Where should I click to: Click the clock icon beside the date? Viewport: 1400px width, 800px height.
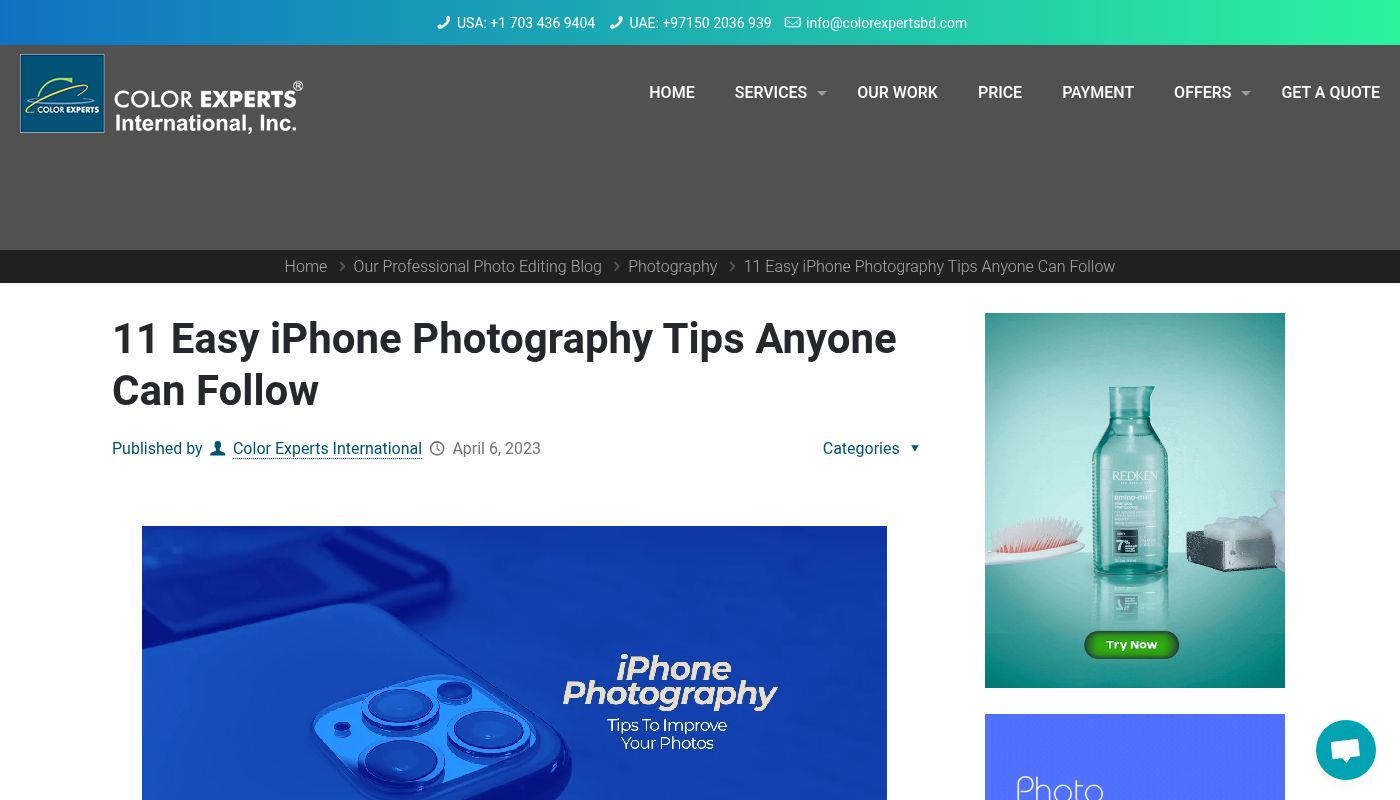click(437, 448)
